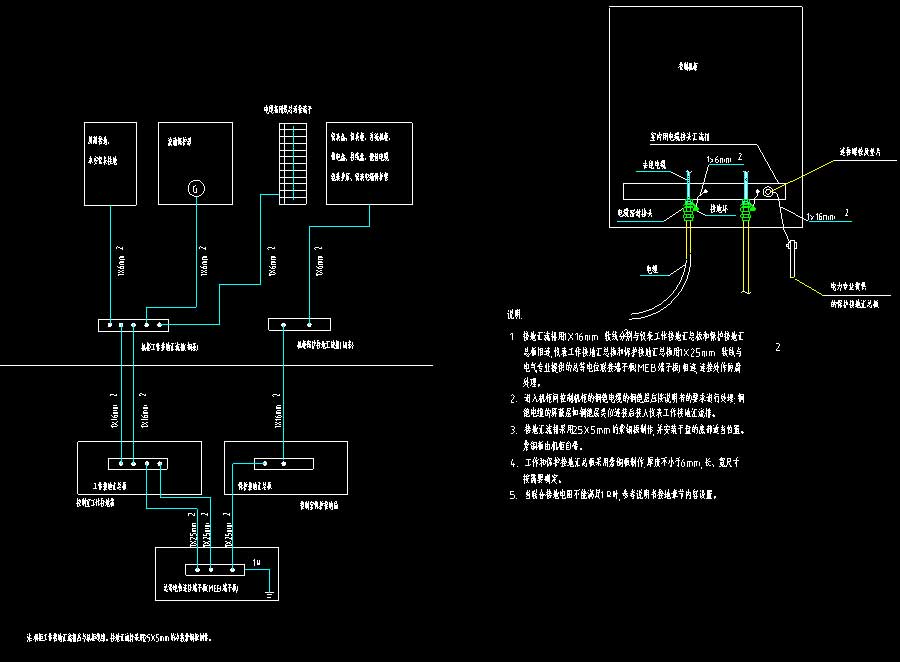Click the isolated '2' right of the notes

click(778, 347)
